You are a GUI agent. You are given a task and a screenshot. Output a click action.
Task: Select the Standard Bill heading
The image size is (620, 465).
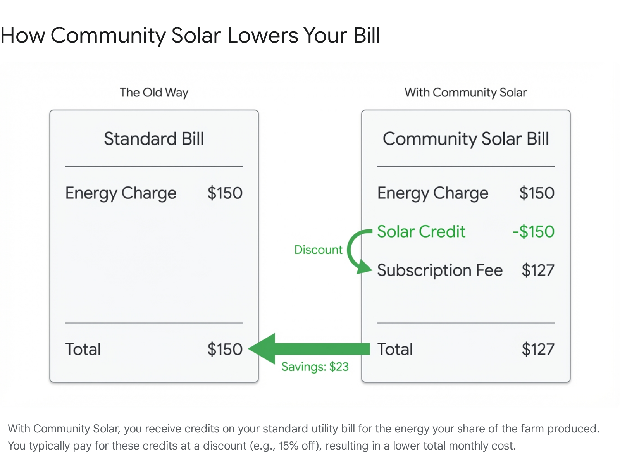coord(154,139)
